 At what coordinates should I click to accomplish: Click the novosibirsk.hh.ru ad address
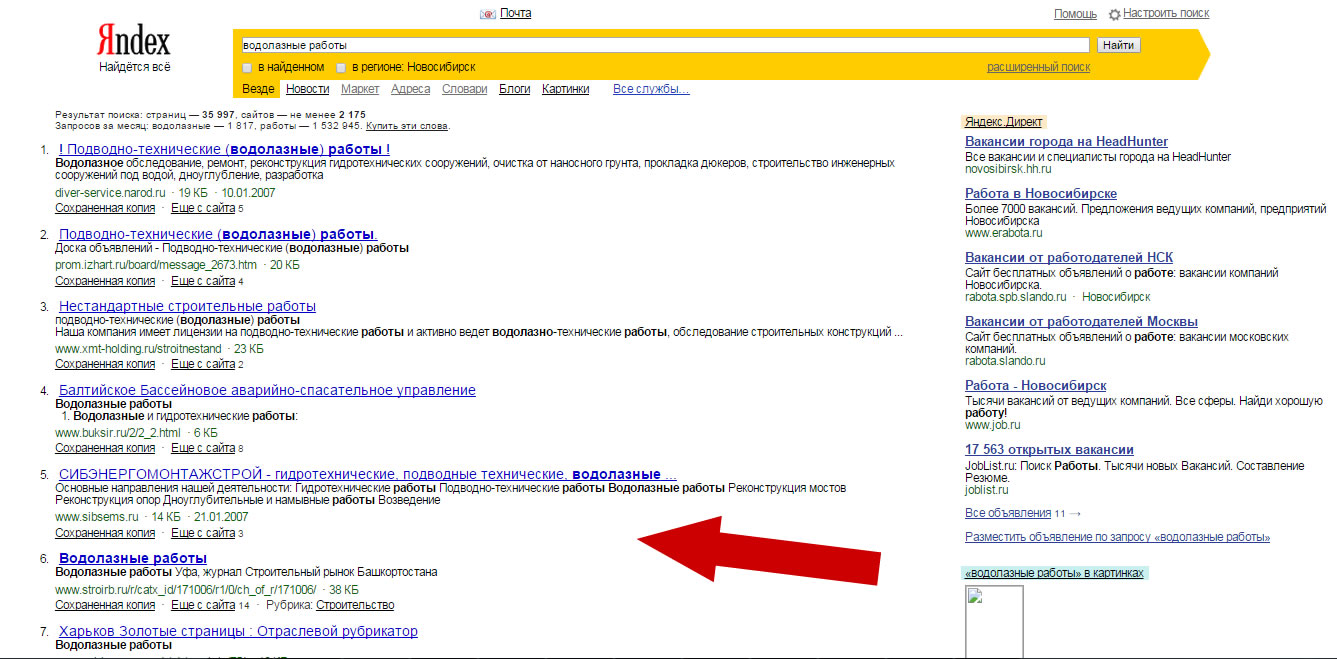click(1008, 169)
